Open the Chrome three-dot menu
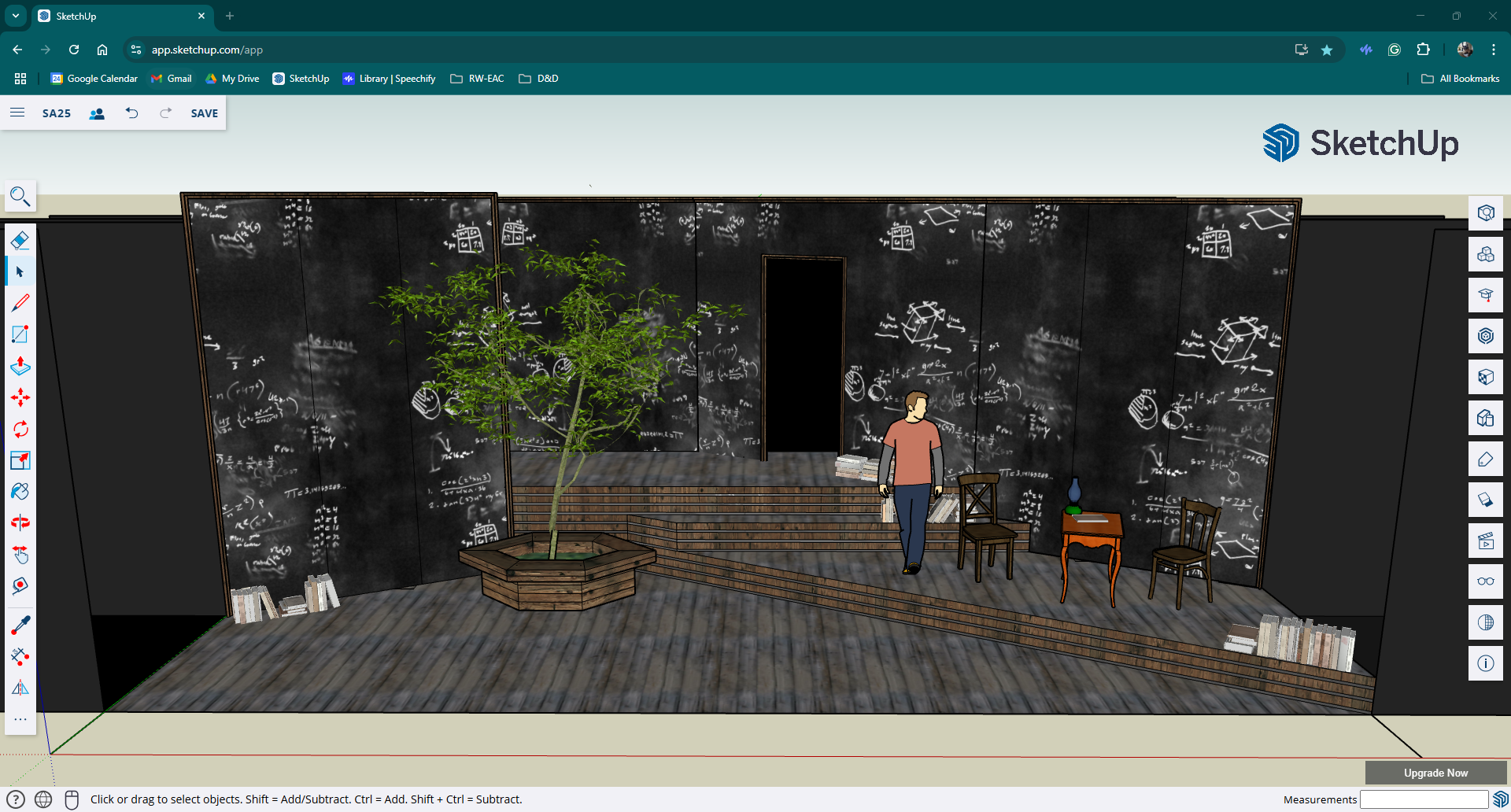Screen dimensions: 1511x812 click(1493, 50)
